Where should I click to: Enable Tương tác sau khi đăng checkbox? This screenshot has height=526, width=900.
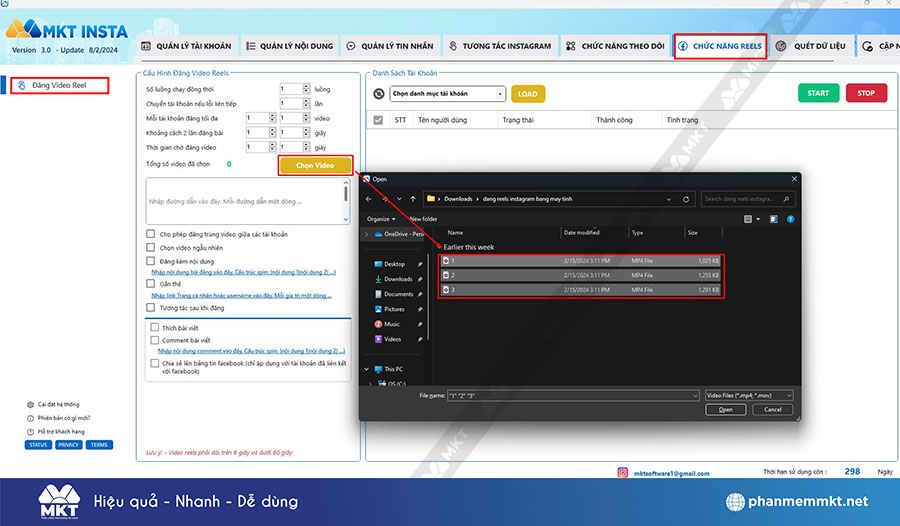pos(150,308)
